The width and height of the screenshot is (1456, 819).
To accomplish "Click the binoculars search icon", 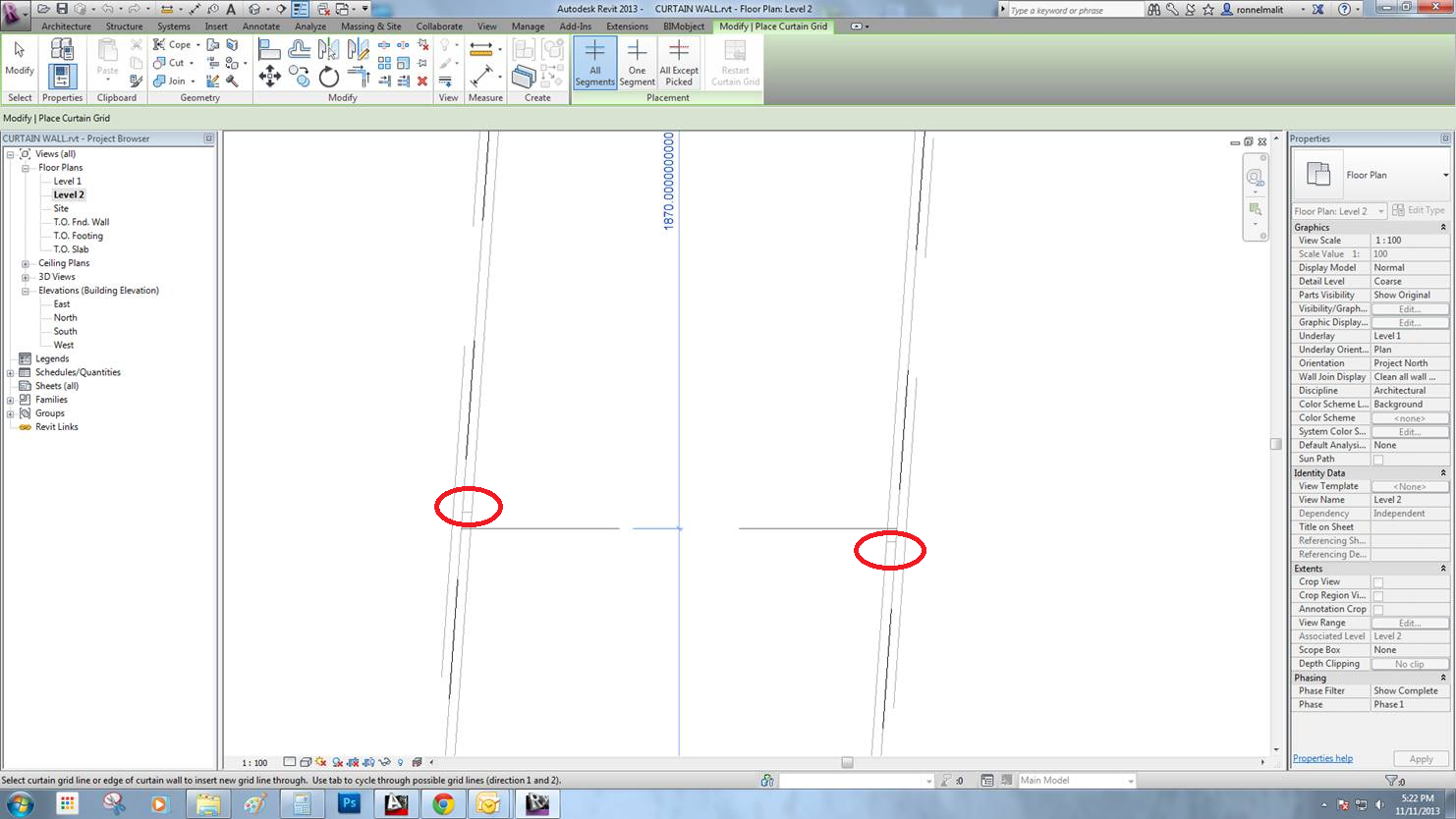I will pos(1153,9).
